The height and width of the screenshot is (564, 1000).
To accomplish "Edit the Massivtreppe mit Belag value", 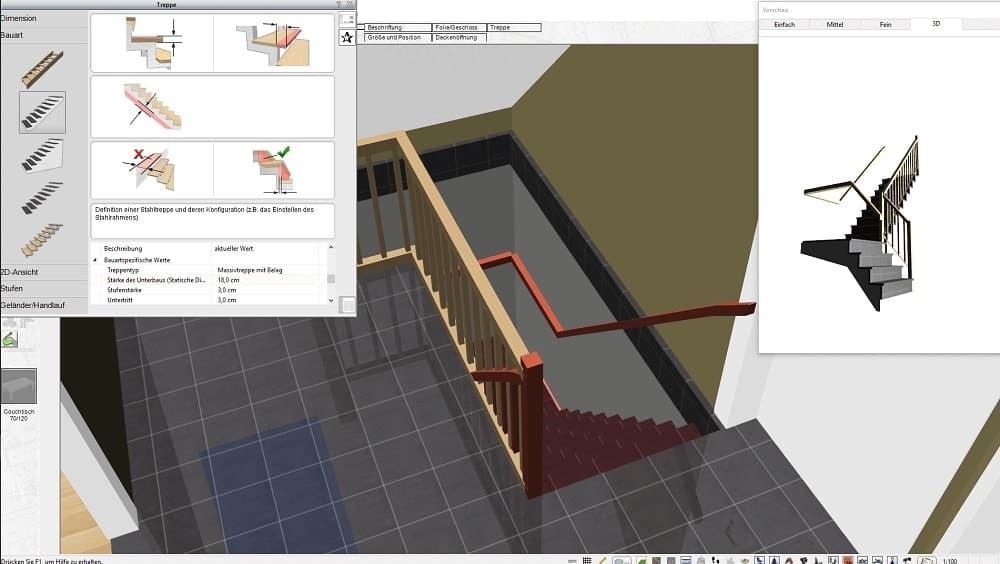I will (249, 271).
